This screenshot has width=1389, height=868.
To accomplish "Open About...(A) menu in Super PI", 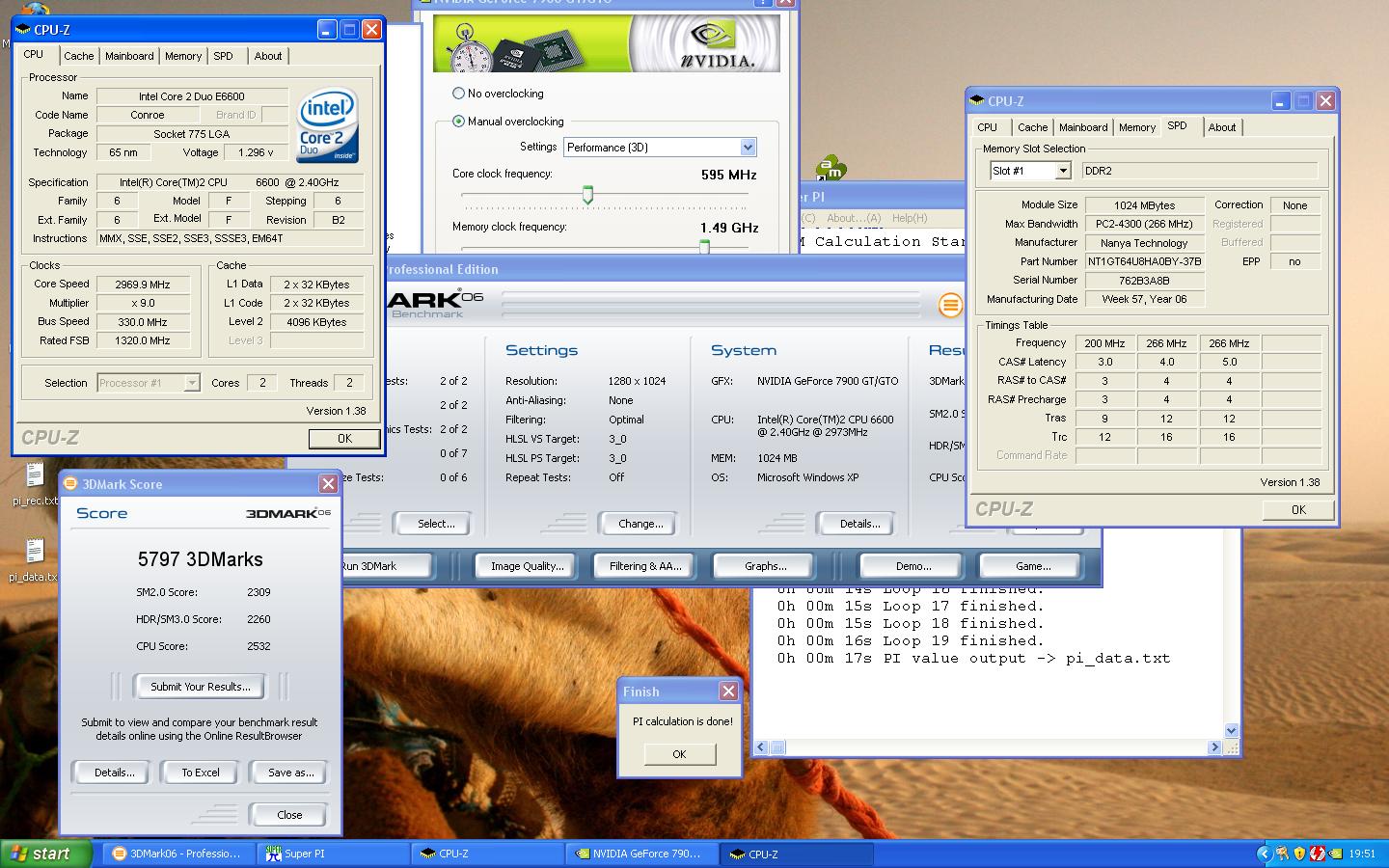I will click(854, 218).
